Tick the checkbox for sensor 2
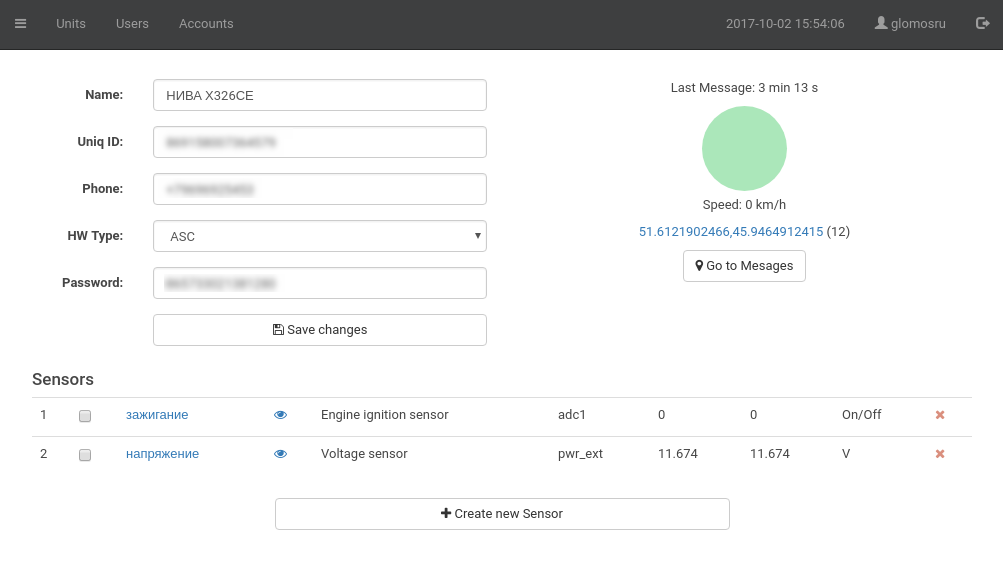 pos(85,455)
